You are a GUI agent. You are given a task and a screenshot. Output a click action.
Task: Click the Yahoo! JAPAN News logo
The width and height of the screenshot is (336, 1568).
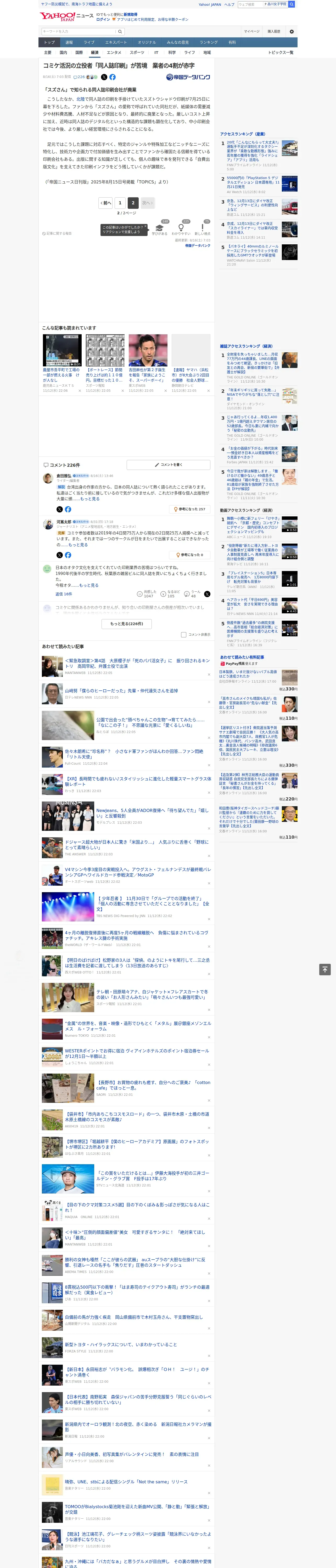click(66, 16)
